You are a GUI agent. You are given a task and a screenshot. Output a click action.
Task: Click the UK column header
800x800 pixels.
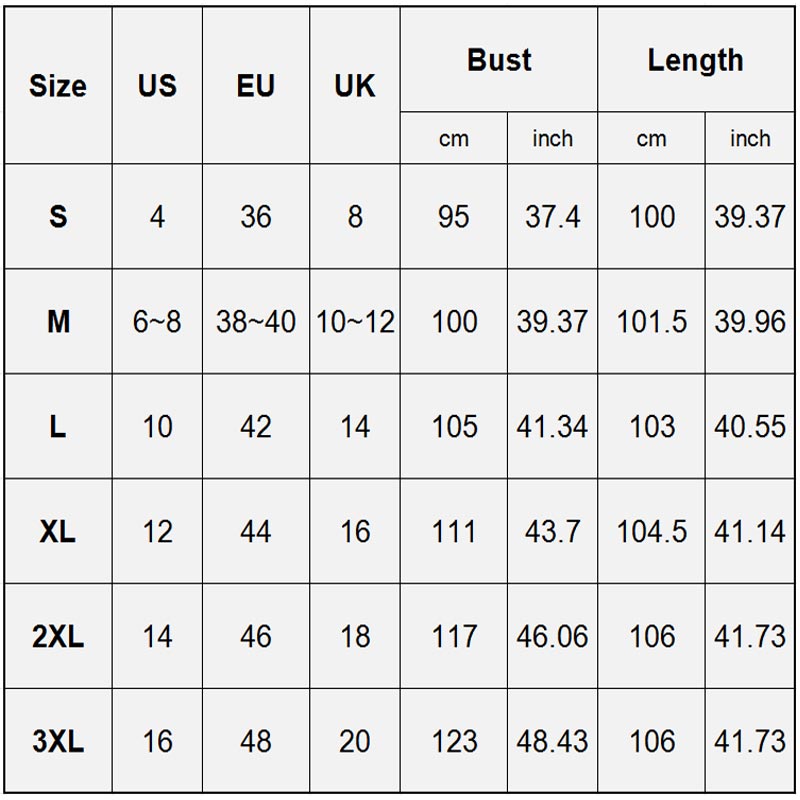point(355,86)
